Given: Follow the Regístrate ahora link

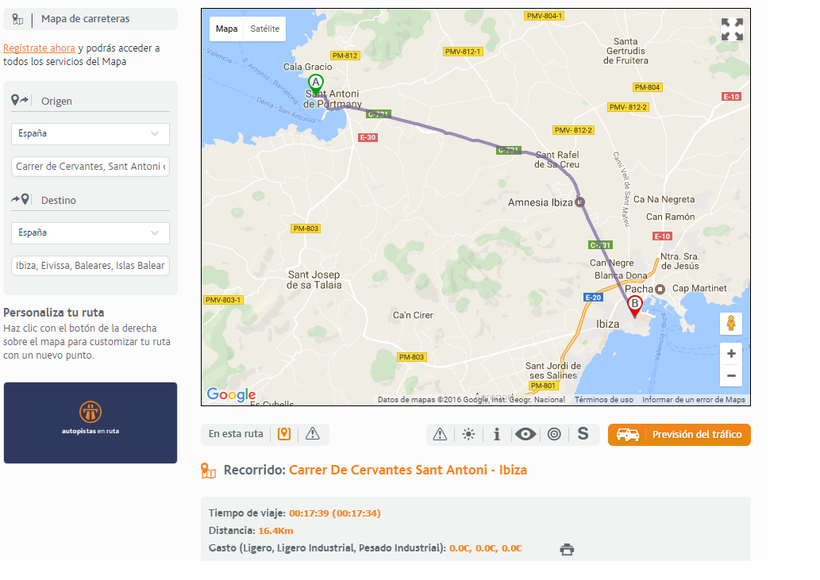Looking at the screenshot, I should click(39, 48).
